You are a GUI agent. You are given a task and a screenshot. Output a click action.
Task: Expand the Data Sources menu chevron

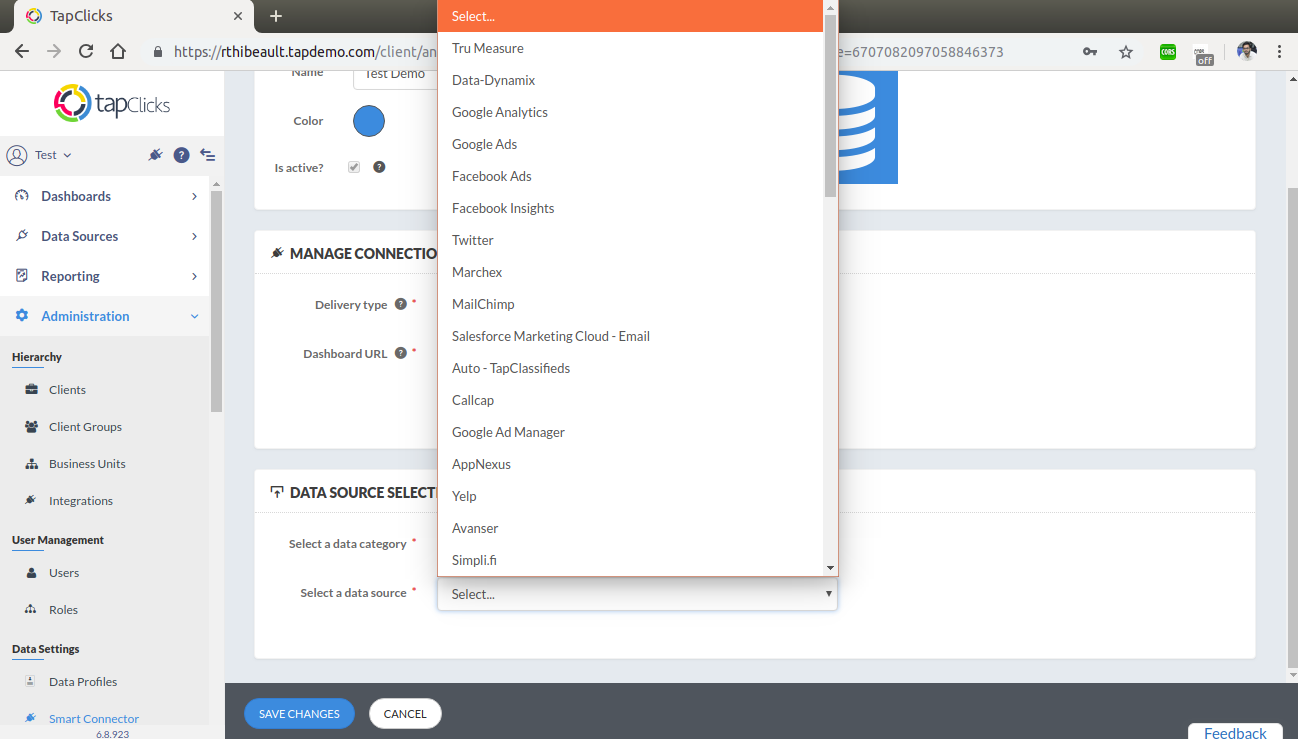click(194, 236)
